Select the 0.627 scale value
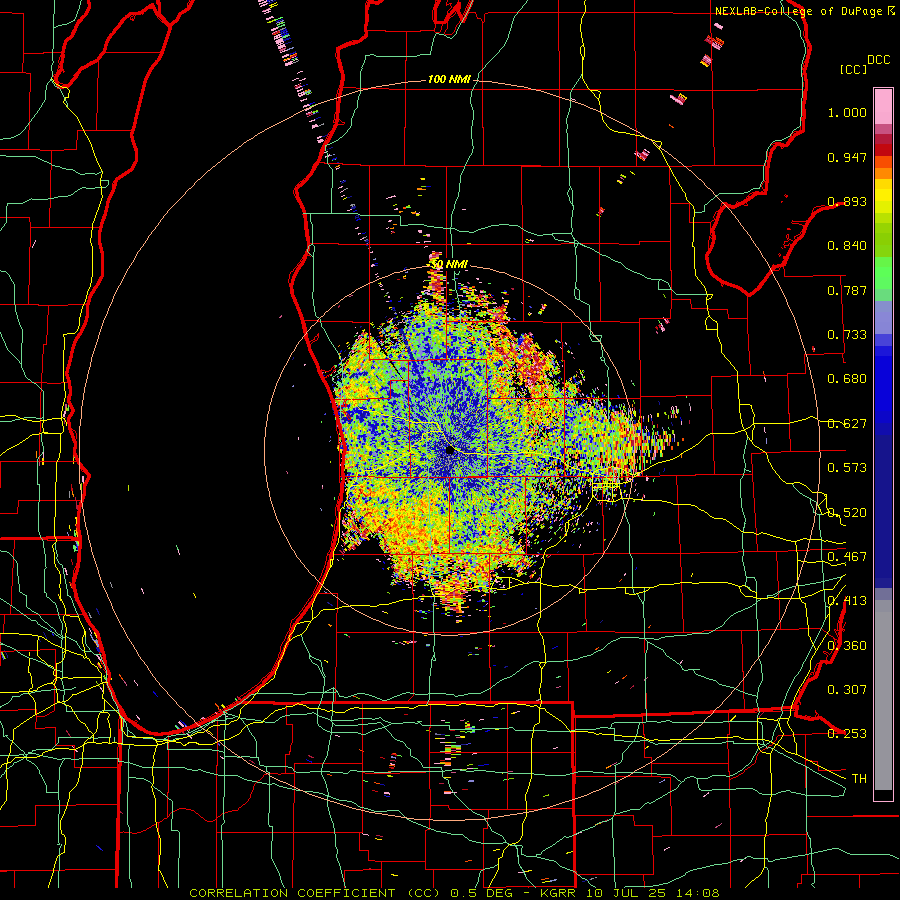The width and height of the screenshot is (900, 900). click(x=847, y=424)
